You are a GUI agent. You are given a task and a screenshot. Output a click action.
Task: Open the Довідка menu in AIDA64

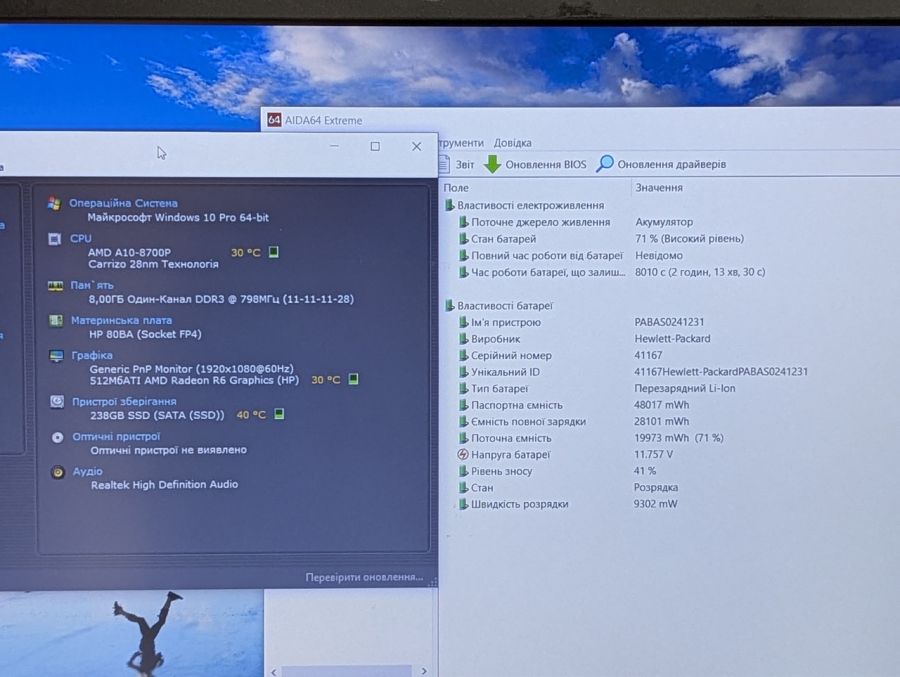coord(513,142)
